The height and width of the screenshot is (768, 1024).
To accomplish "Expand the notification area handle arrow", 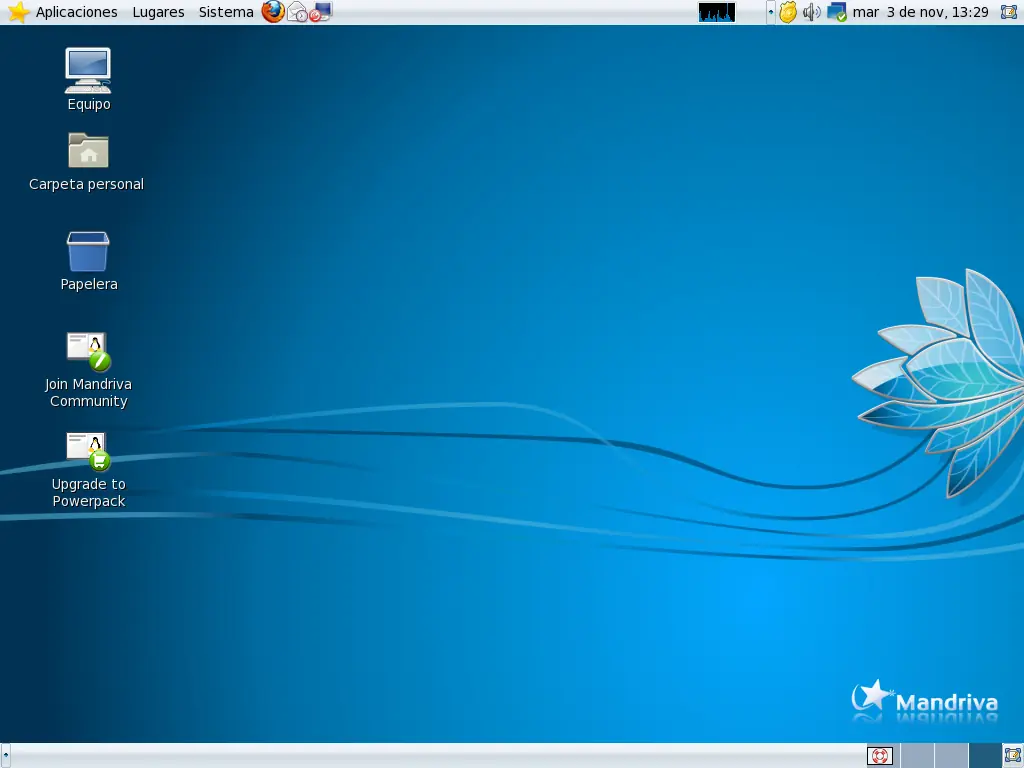I will tap(771, 12).
